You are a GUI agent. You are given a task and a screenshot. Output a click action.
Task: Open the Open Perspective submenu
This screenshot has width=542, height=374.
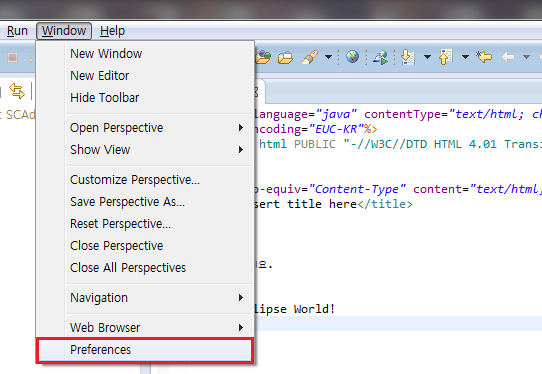(x=145, y=128)
